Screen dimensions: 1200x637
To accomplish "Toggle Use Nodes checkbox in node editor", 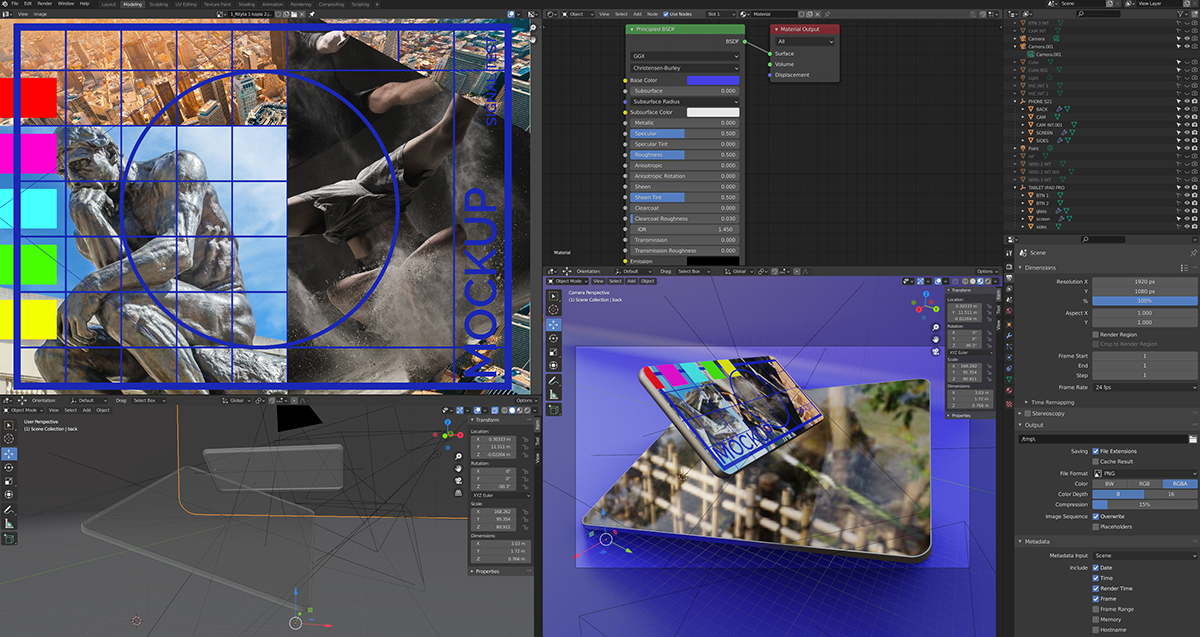I will click(664, 14).
